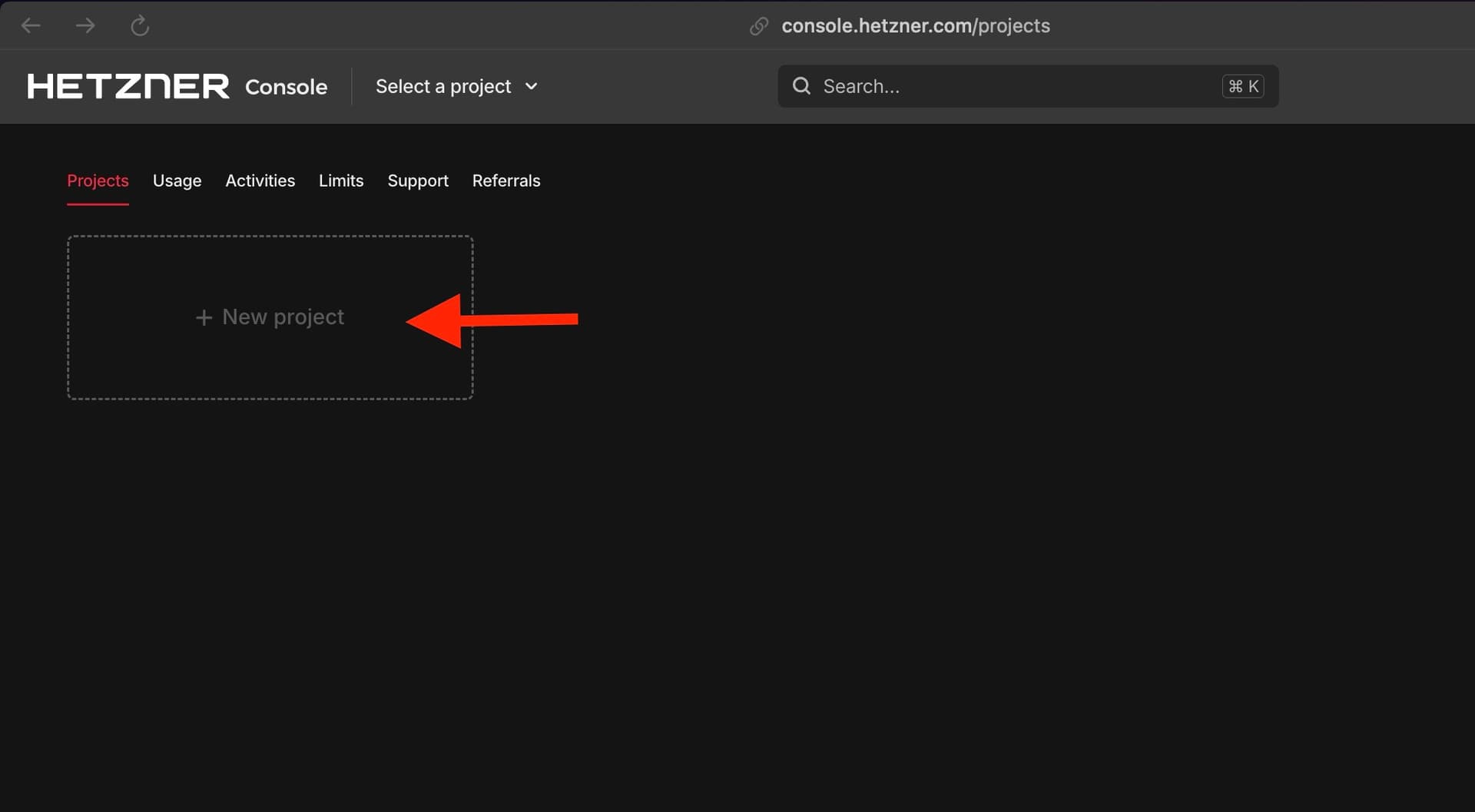Click the link icon in the address bar

(x=759, y=25)
